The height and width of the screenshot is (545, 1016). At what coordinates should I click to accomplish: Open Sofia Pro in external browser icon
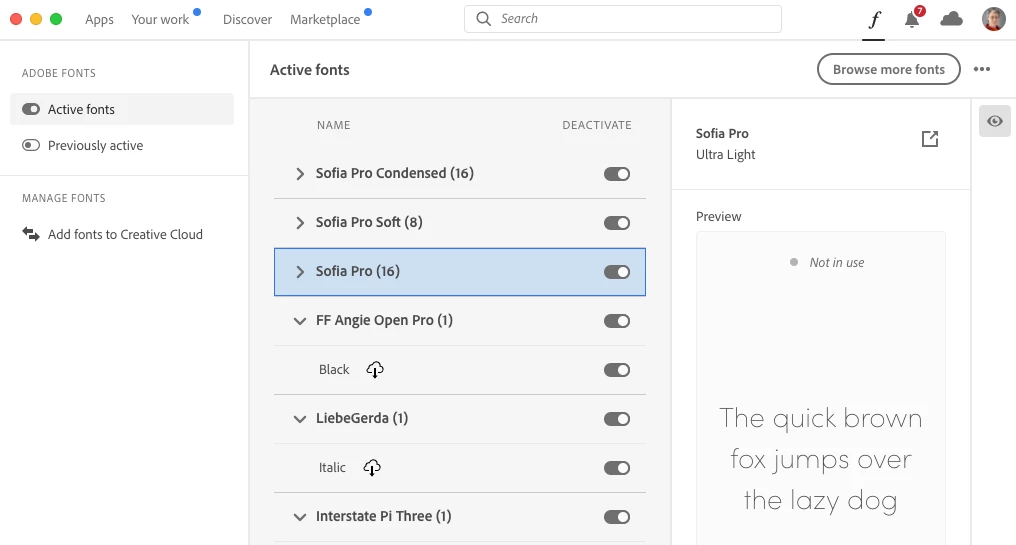pyautogui.click(x=930, y=139)
